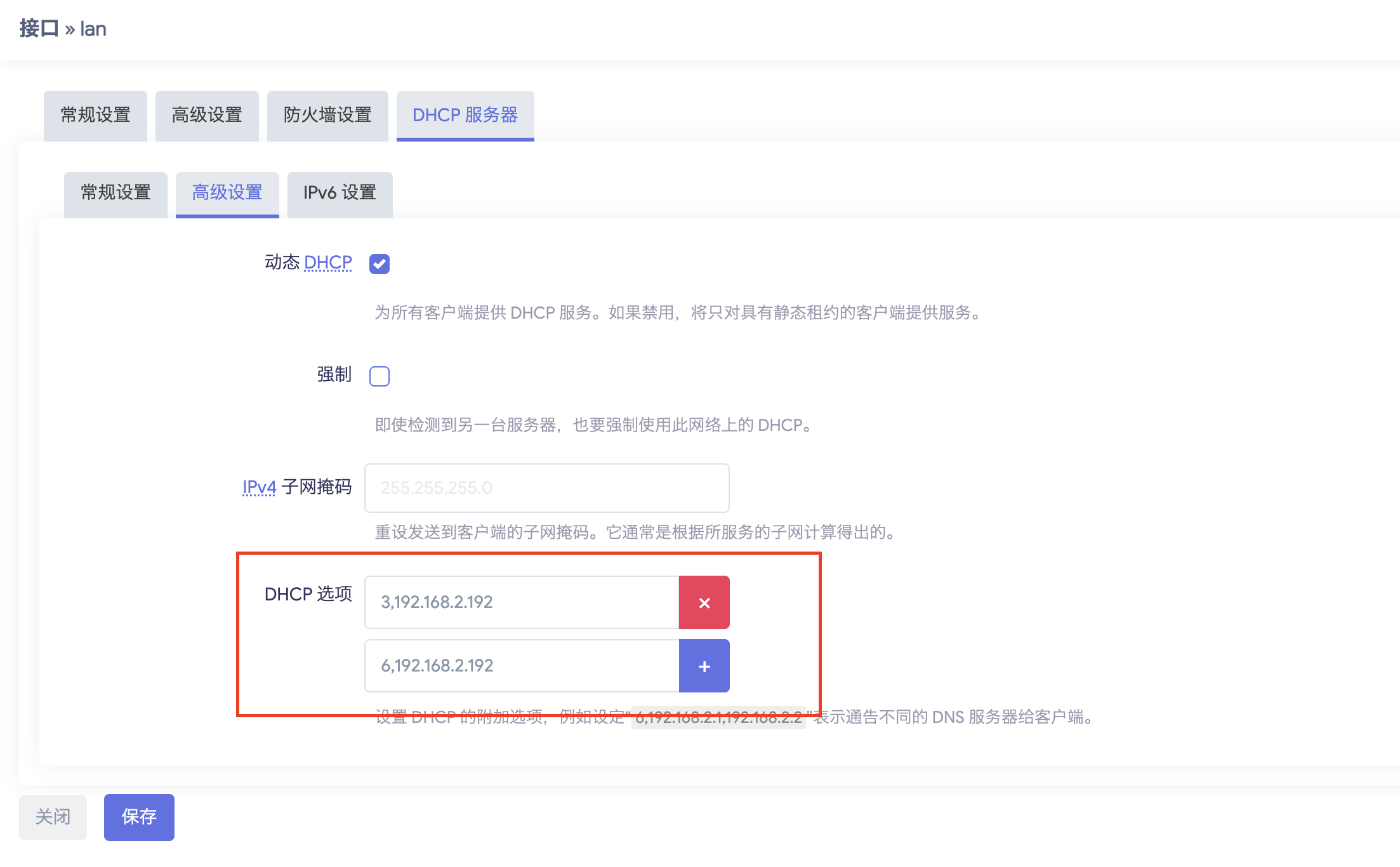Click the IPv4 abbreviation link label
The height and width of the screenshot is (867, 1400).
coord(259,487)
